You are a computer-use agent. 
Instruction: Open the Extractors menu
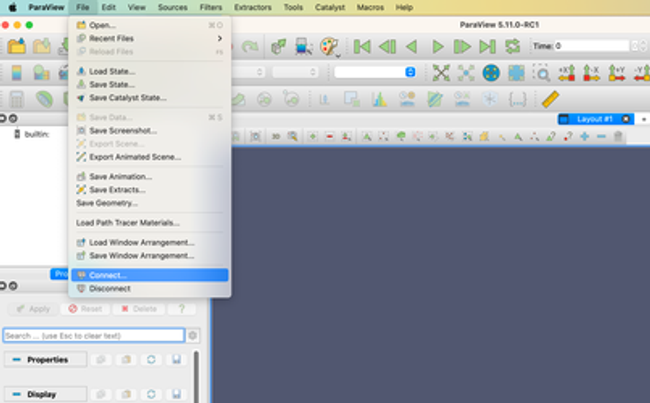pyautogui.click(x=252, y=7)
